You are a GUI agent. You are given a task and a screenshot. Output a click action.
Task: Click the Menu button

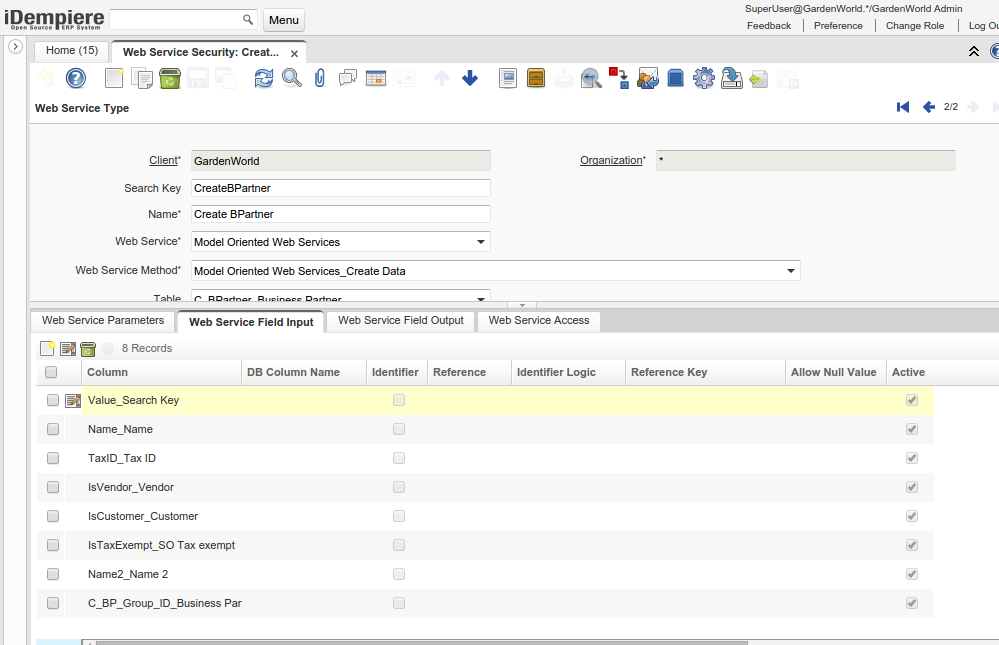pyautogui.click(x=284, y=20)
